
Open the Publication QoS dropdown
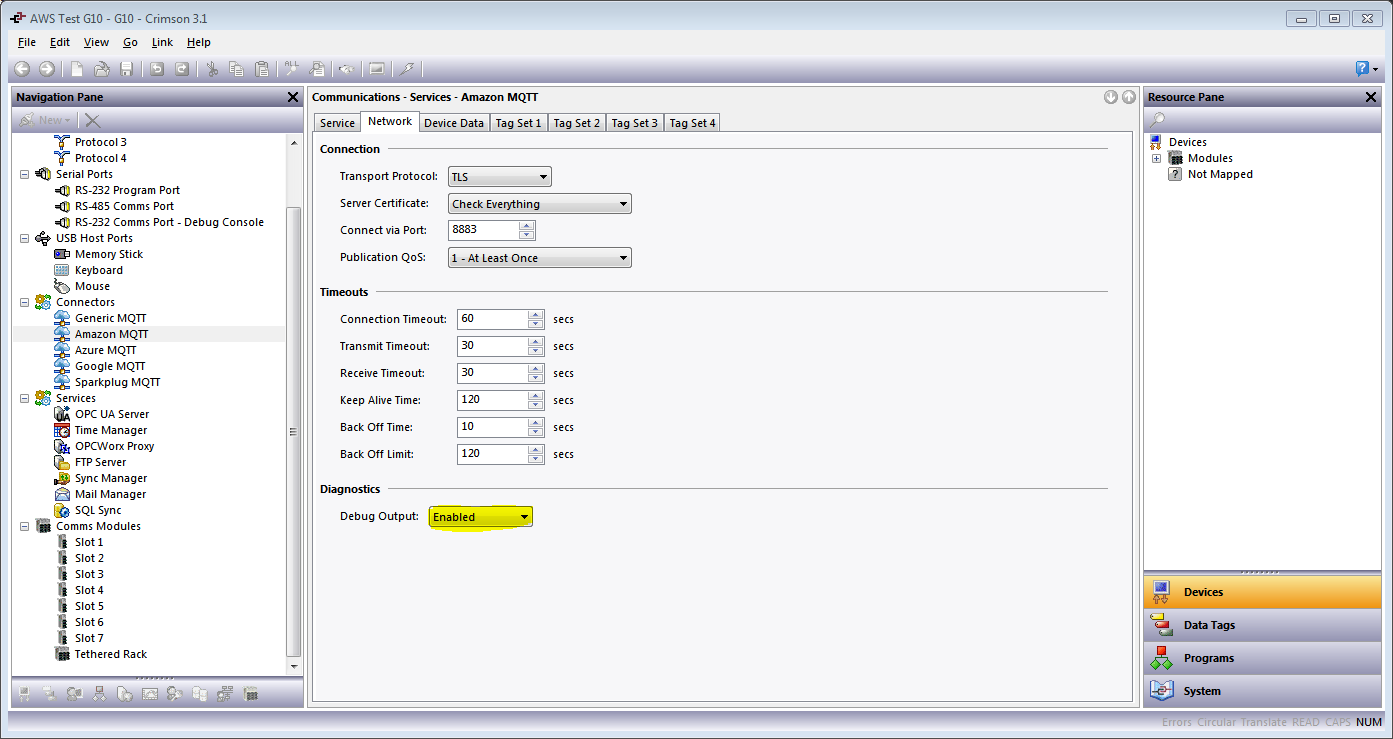(x=540, y=258)
